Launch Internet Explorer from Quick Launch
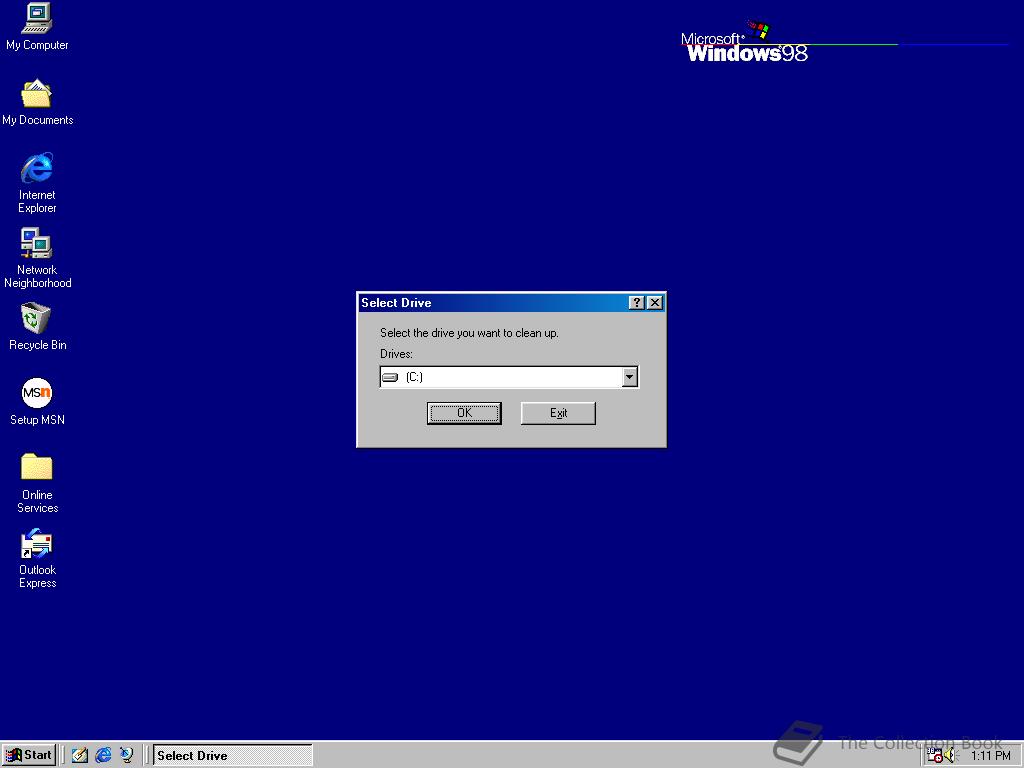 coord(103,755)
